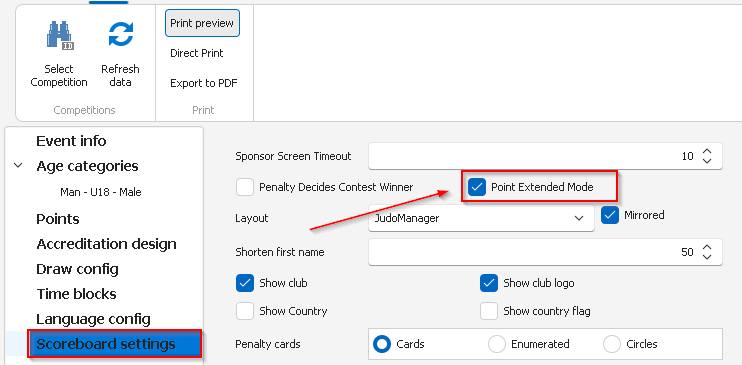Enable the Show country flag checkbox
The width and height of the screenshot is (742, 365).
(489, 311)
